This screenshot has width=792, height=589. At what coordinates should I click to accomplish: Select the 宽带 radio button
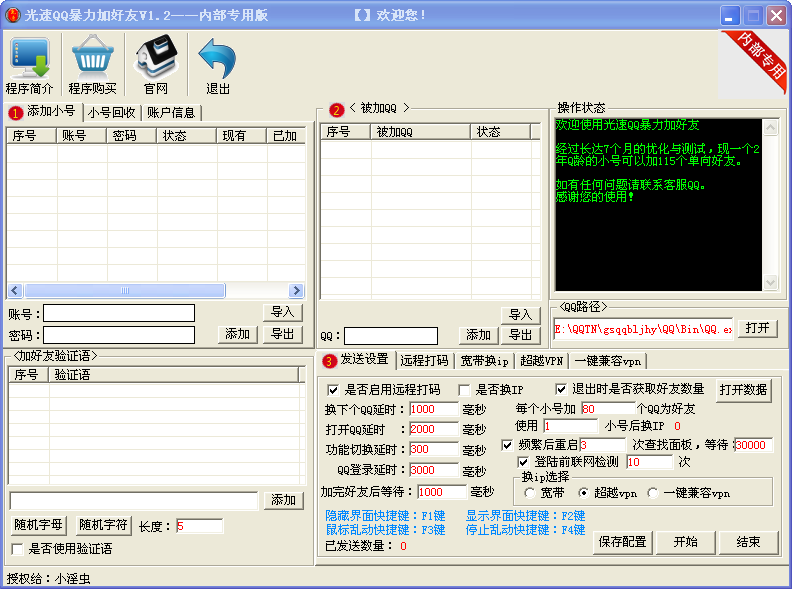(530, 493)
